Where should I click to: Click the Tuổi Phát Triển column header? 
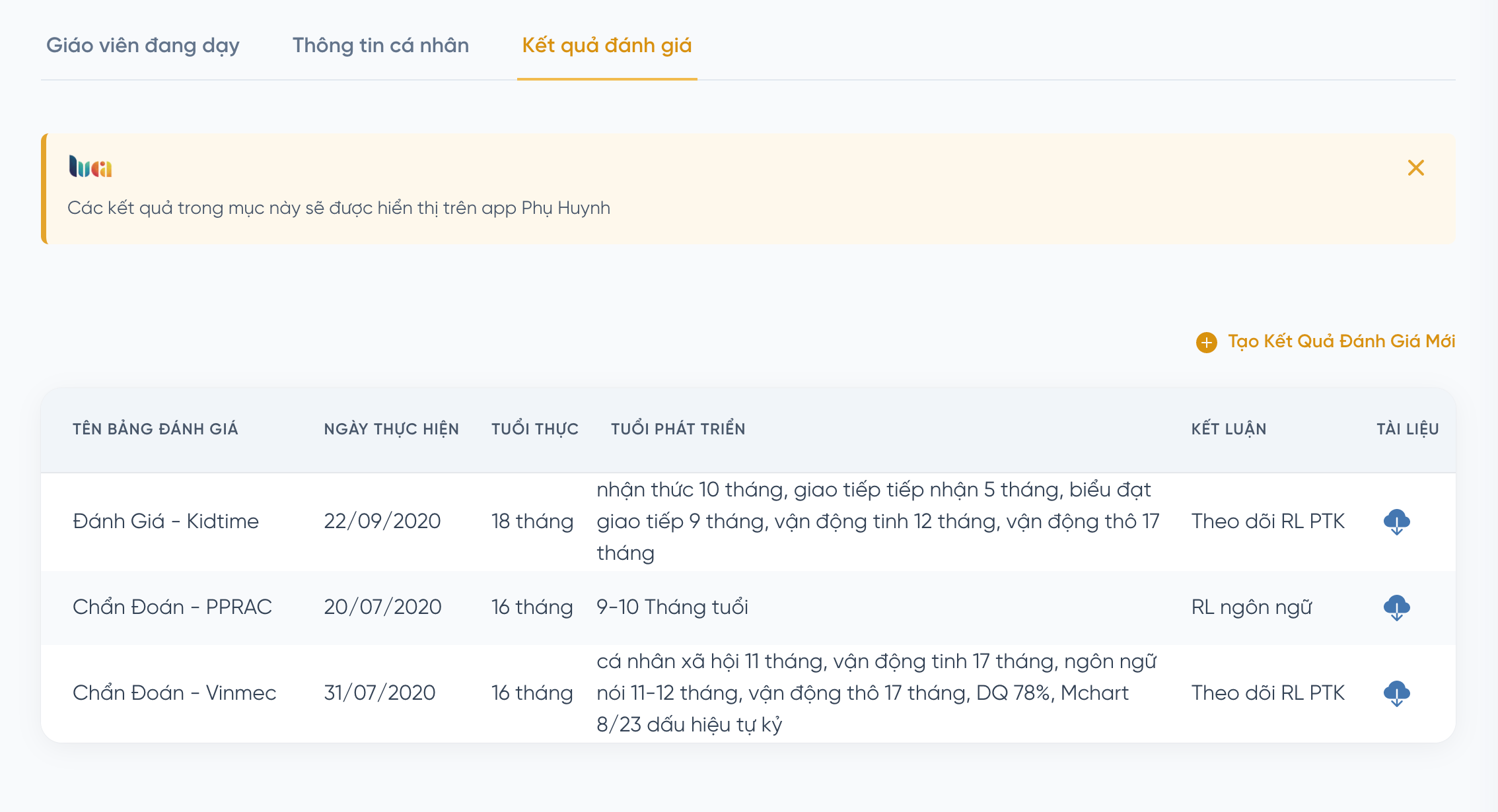(x=678, y=429)
